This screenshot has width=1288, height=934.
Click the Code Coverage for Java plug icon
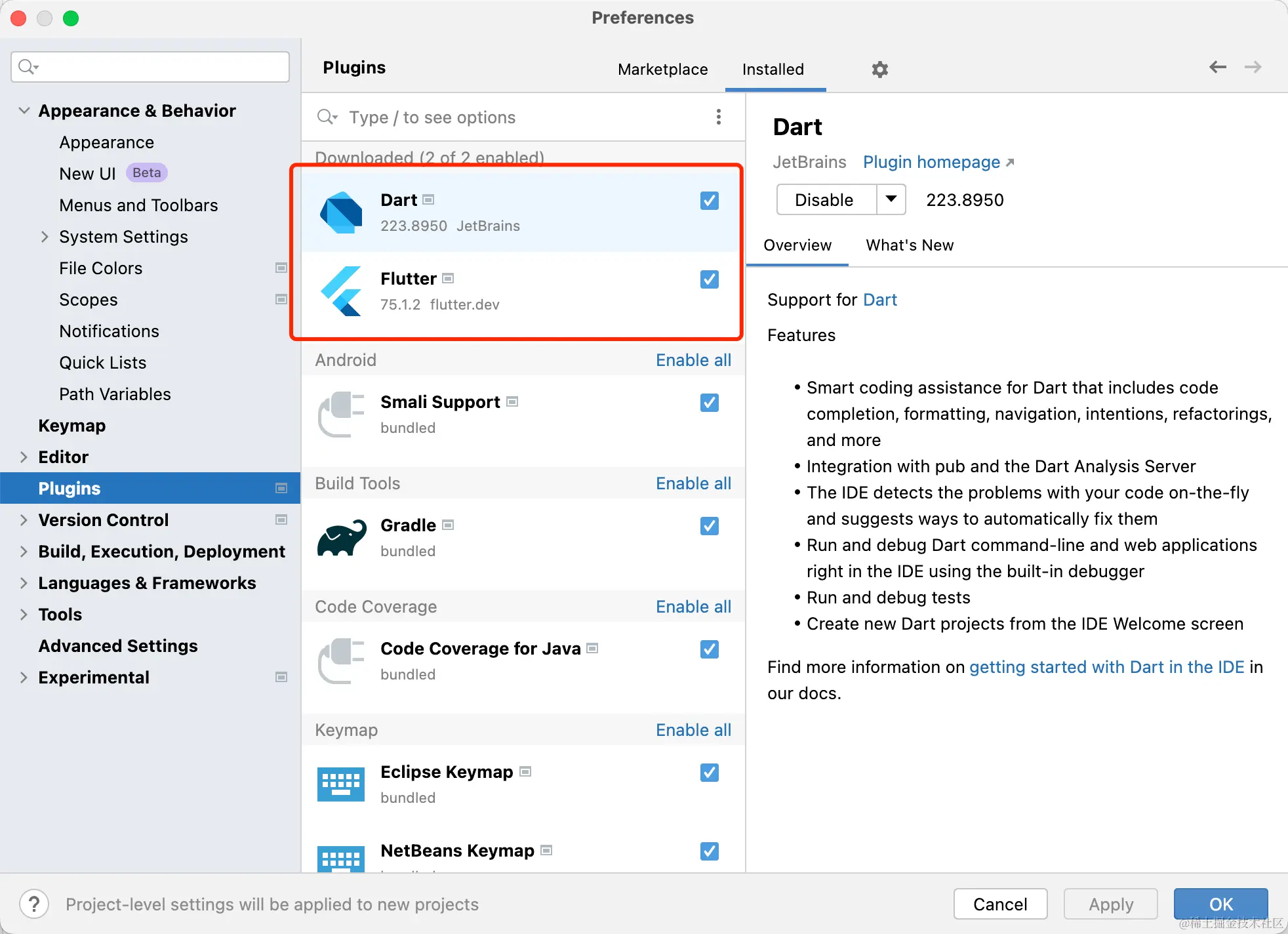coord(341,661)
